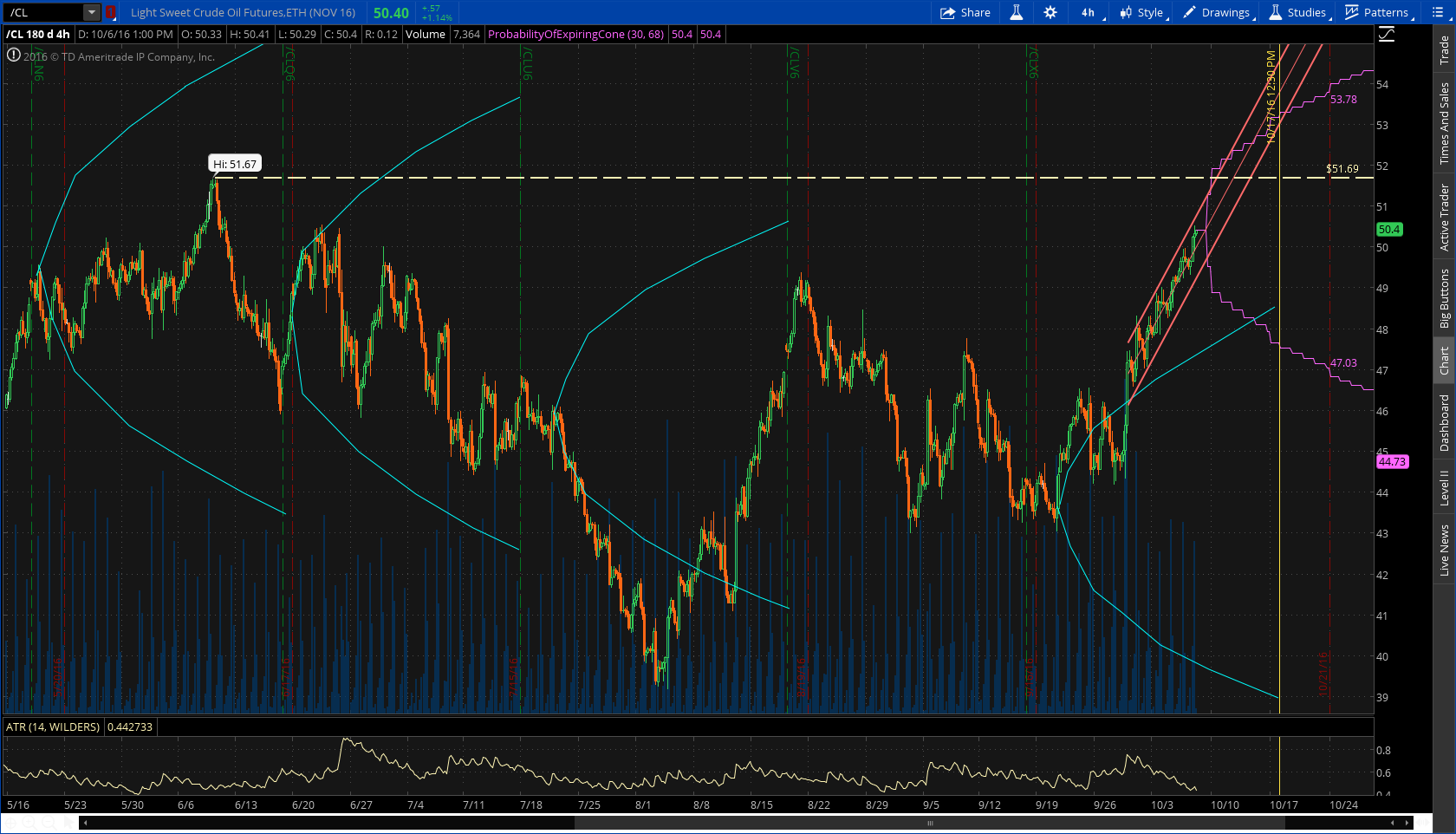Click the 6/6 date on time axis
The width and height of the screenshot is (1456, 834).
pos(185,805)
